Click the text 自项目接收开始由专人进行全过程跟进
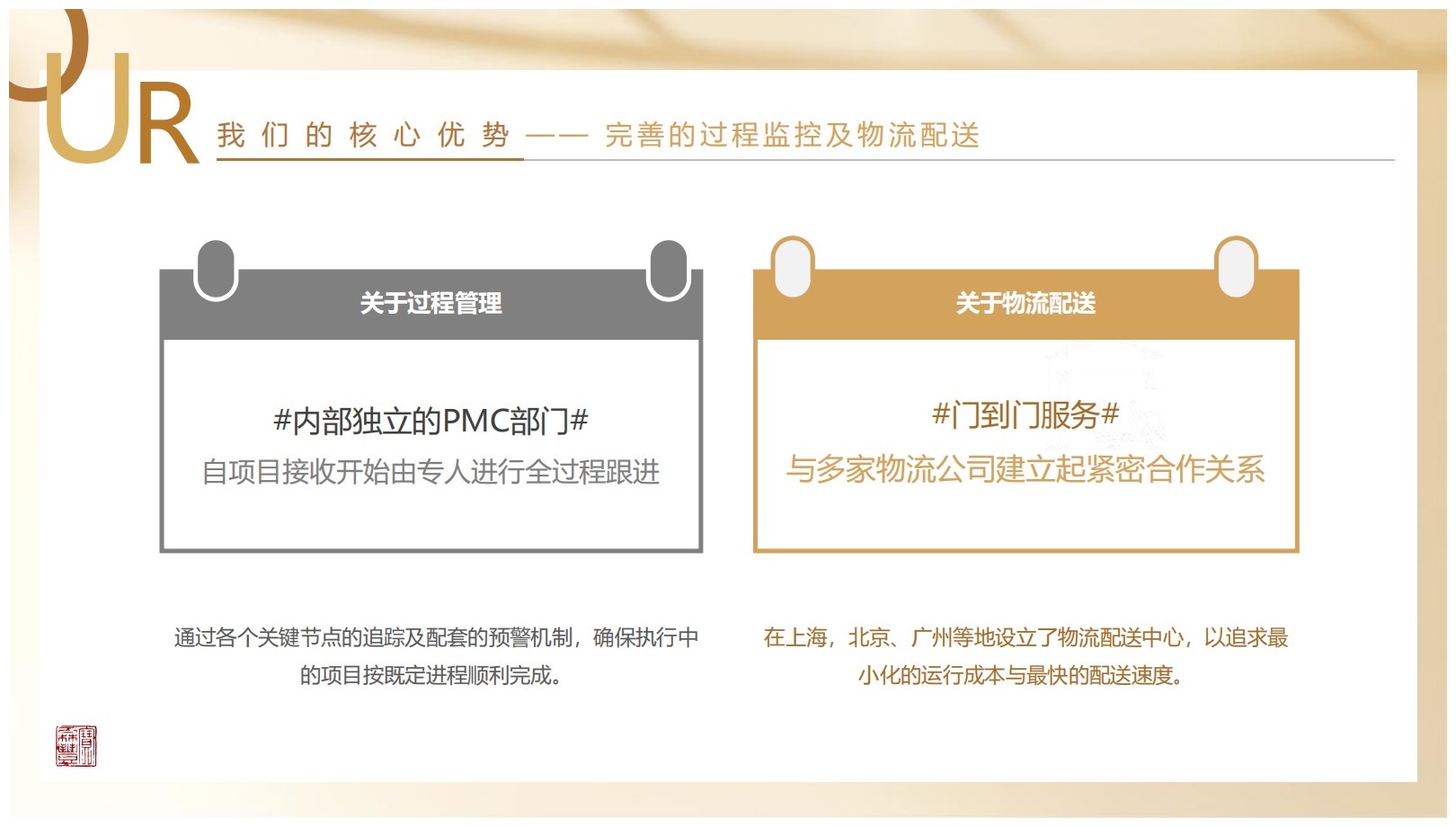 point(431,471)
